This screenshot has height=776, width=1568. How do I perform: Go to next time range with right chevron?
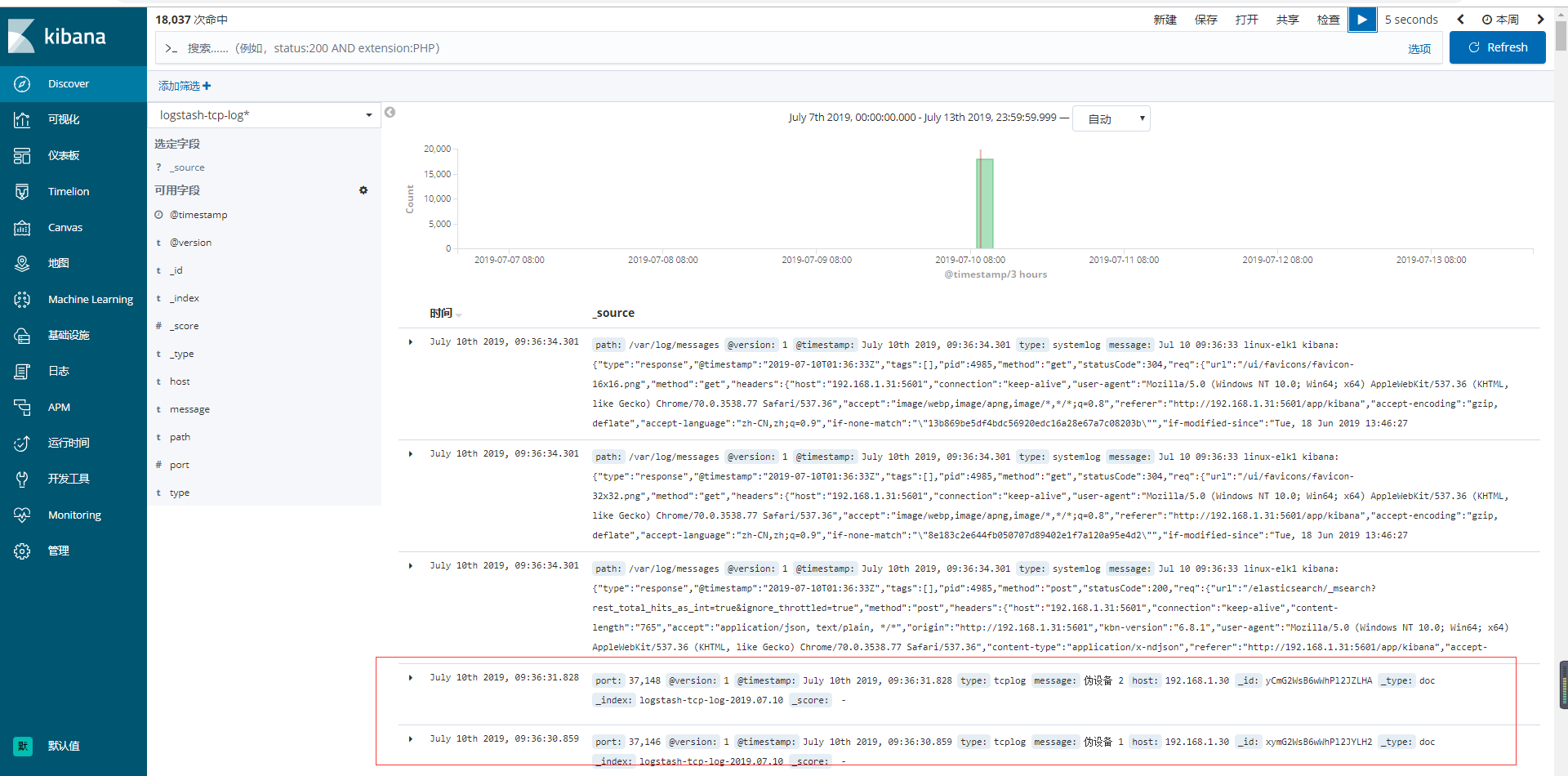tap(1540, 20)
